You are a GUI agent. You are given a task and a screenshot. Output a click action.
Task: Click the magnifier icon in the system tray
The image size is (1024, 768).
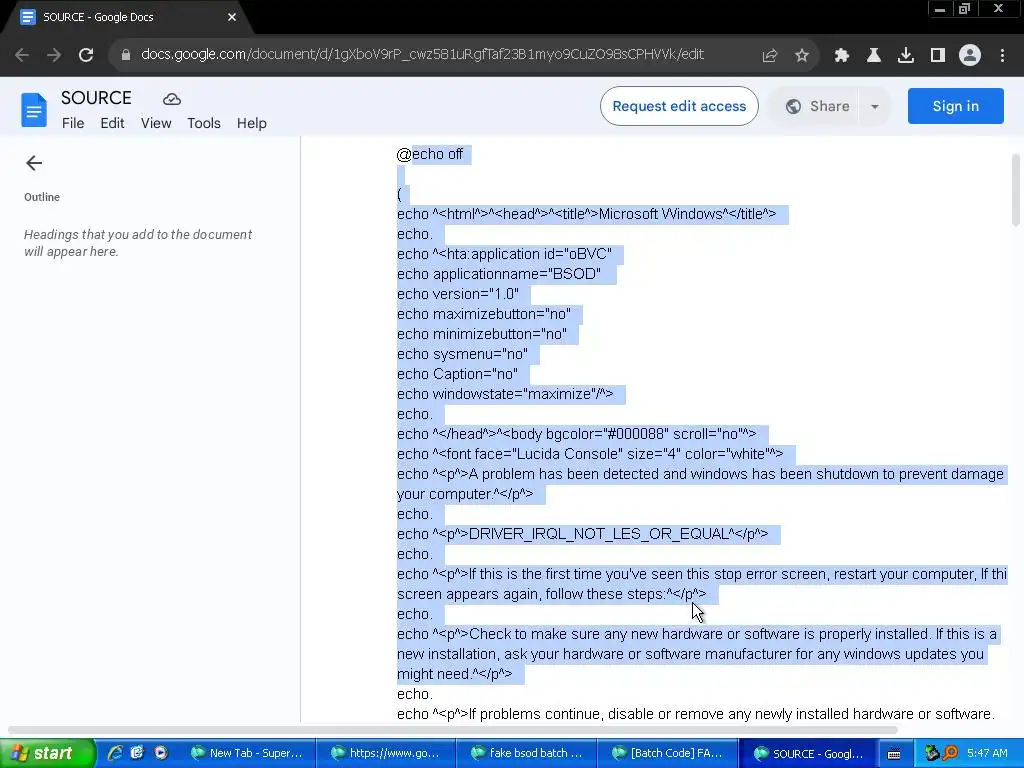[x=950, y=753]
